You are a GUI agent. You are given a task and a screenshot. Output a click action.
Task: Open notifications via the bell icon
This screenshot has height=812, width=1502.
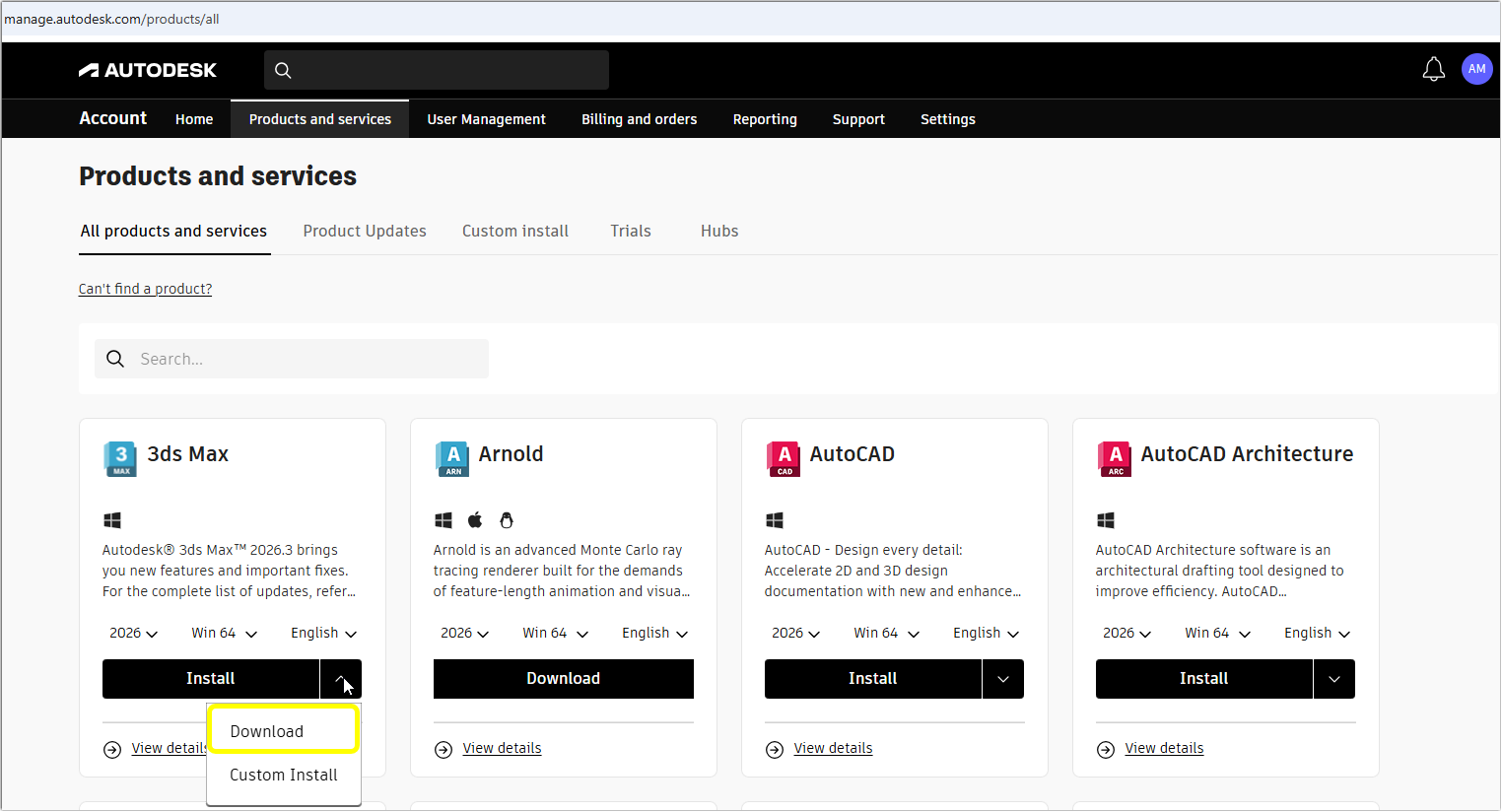tap(1433, 69)
